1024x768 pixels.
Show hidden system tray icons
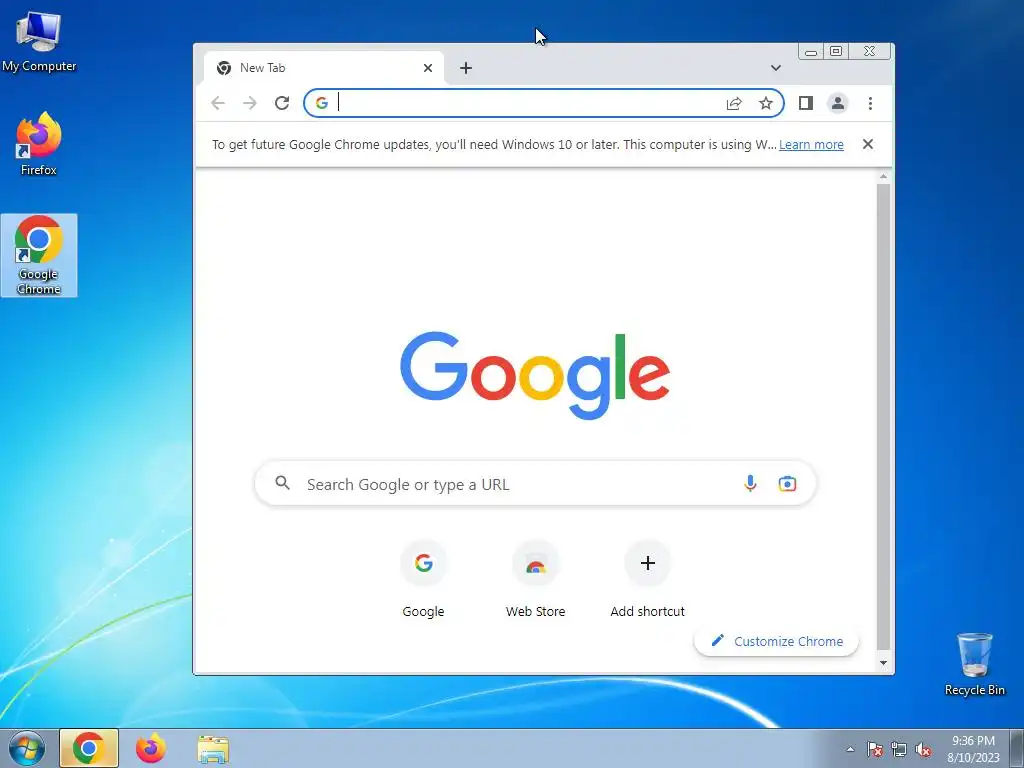850,749
